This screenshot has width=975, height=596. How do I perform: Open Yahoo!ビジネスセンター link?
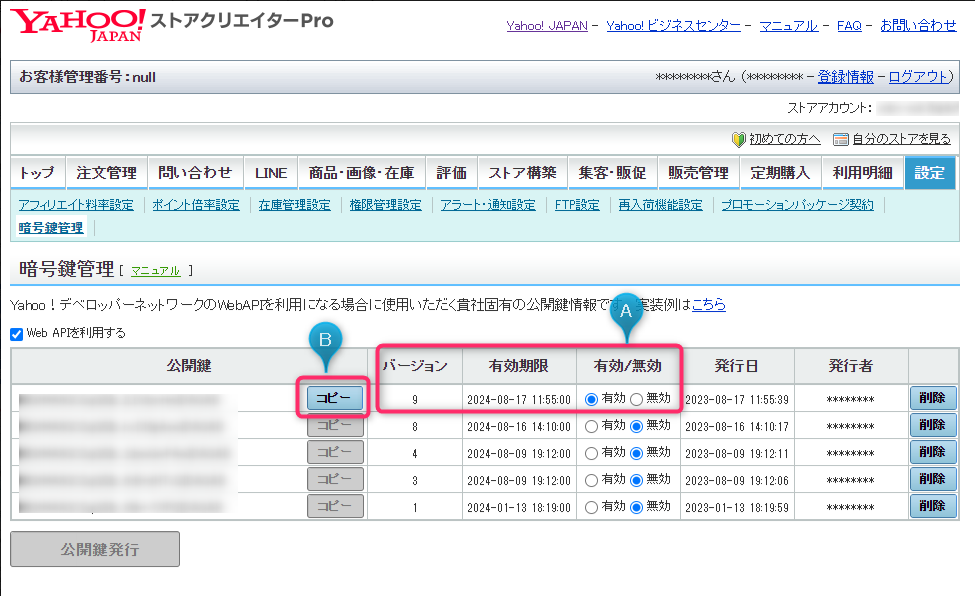click(673, 26)
